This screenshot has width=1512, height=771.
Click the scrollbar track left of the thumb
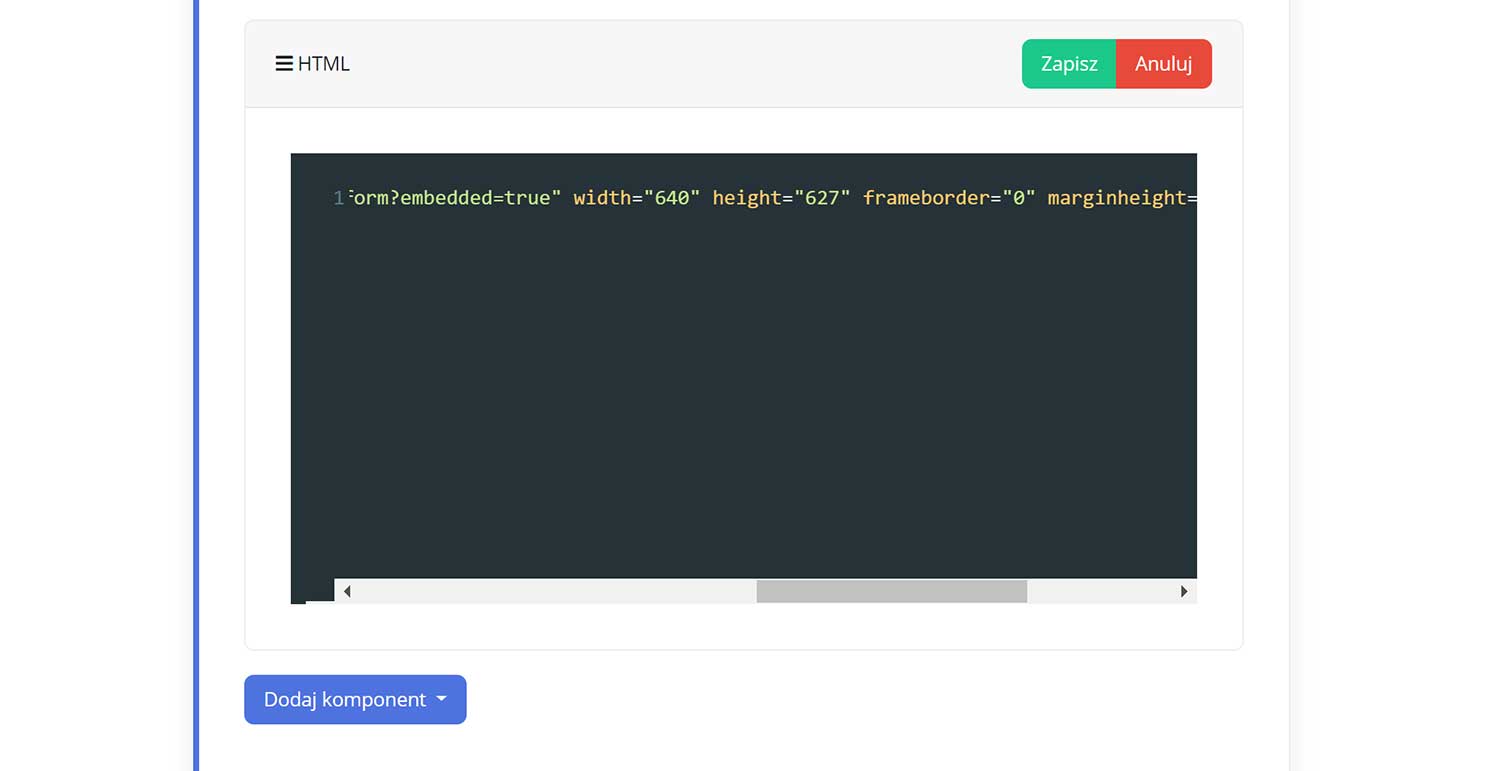click(550, 591)
